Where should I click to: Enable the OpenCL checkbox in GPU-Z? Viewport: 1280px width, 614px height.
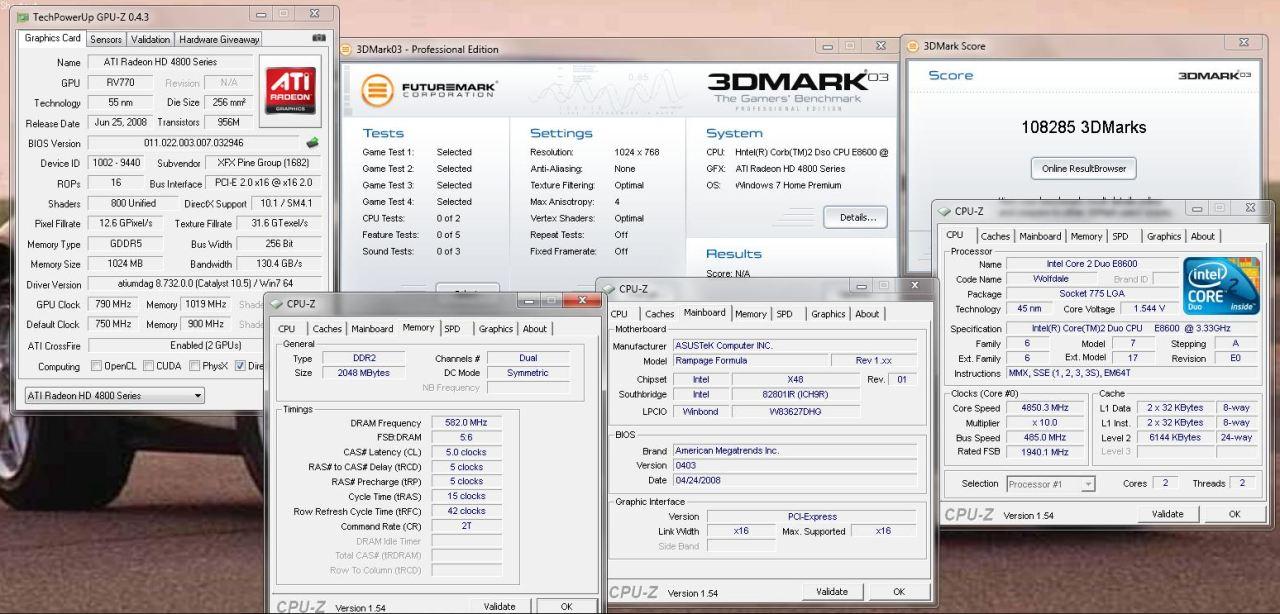(96, 366)
